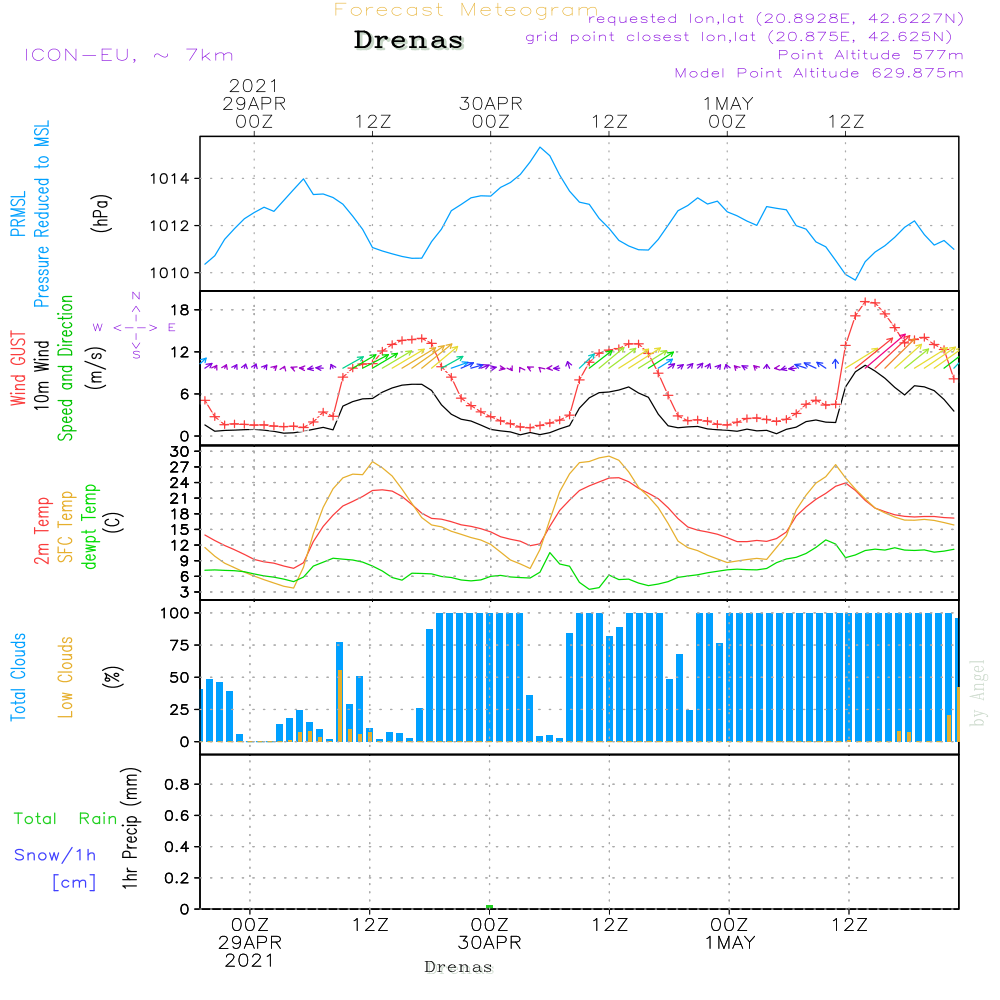The image size is (1000, 1000).
Task: Click the small green rain marker at 30APR 00Z
Action: [489, 907]
